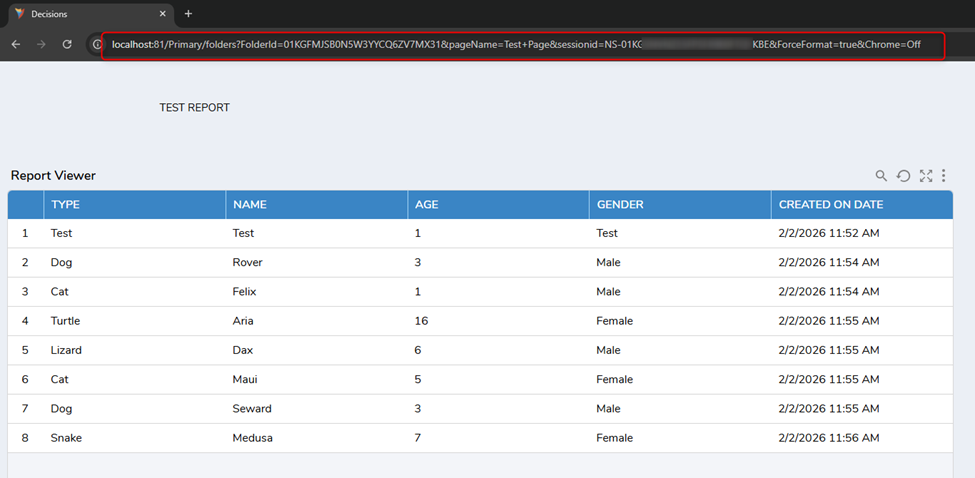Refresh the Report Viewer data
The width and height of the screenshot is (975, 478).
903,176
